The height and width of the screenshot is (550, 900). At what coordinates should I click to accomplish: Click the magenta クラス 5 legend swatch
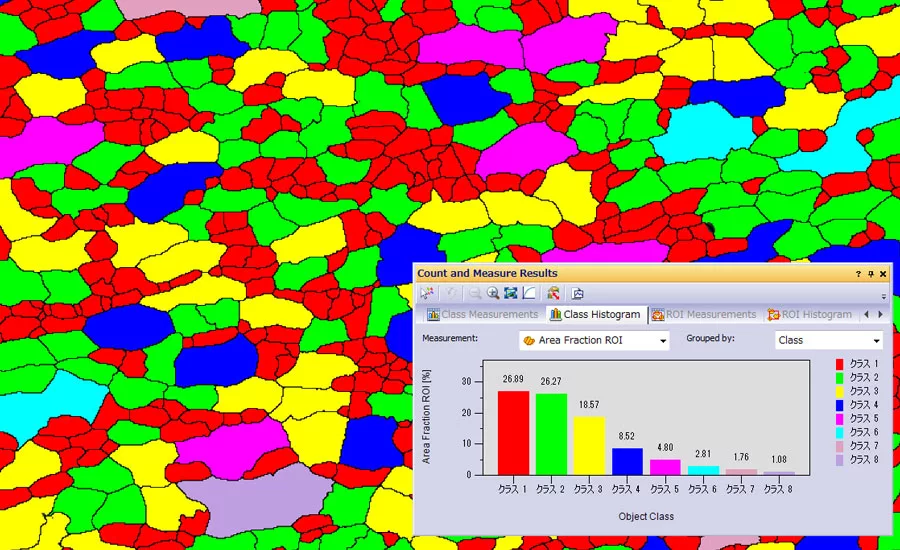(839, 419)
